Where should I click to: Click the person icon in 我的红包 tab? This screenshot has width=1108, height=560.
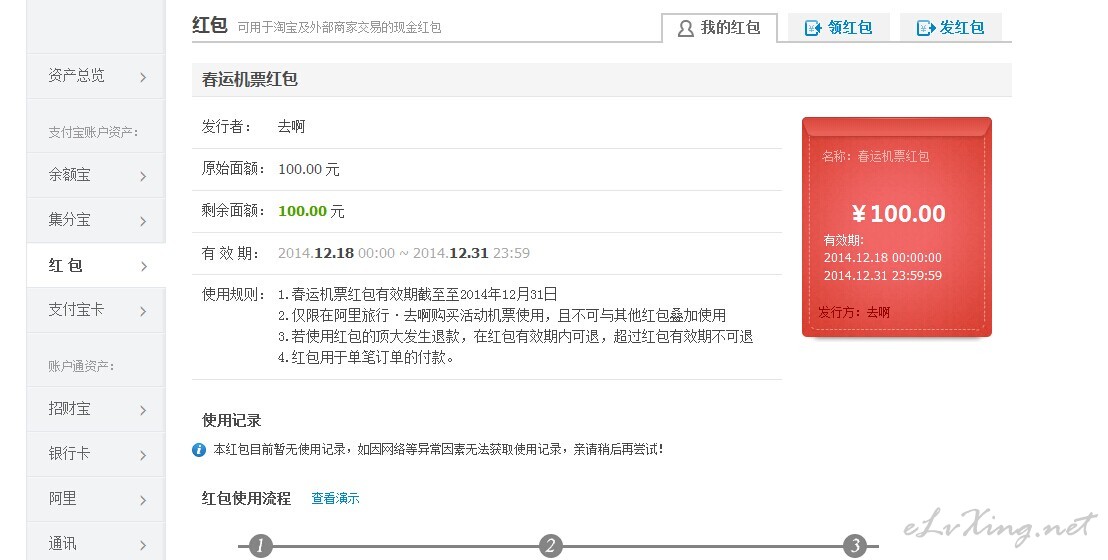(x=685, y=29)
